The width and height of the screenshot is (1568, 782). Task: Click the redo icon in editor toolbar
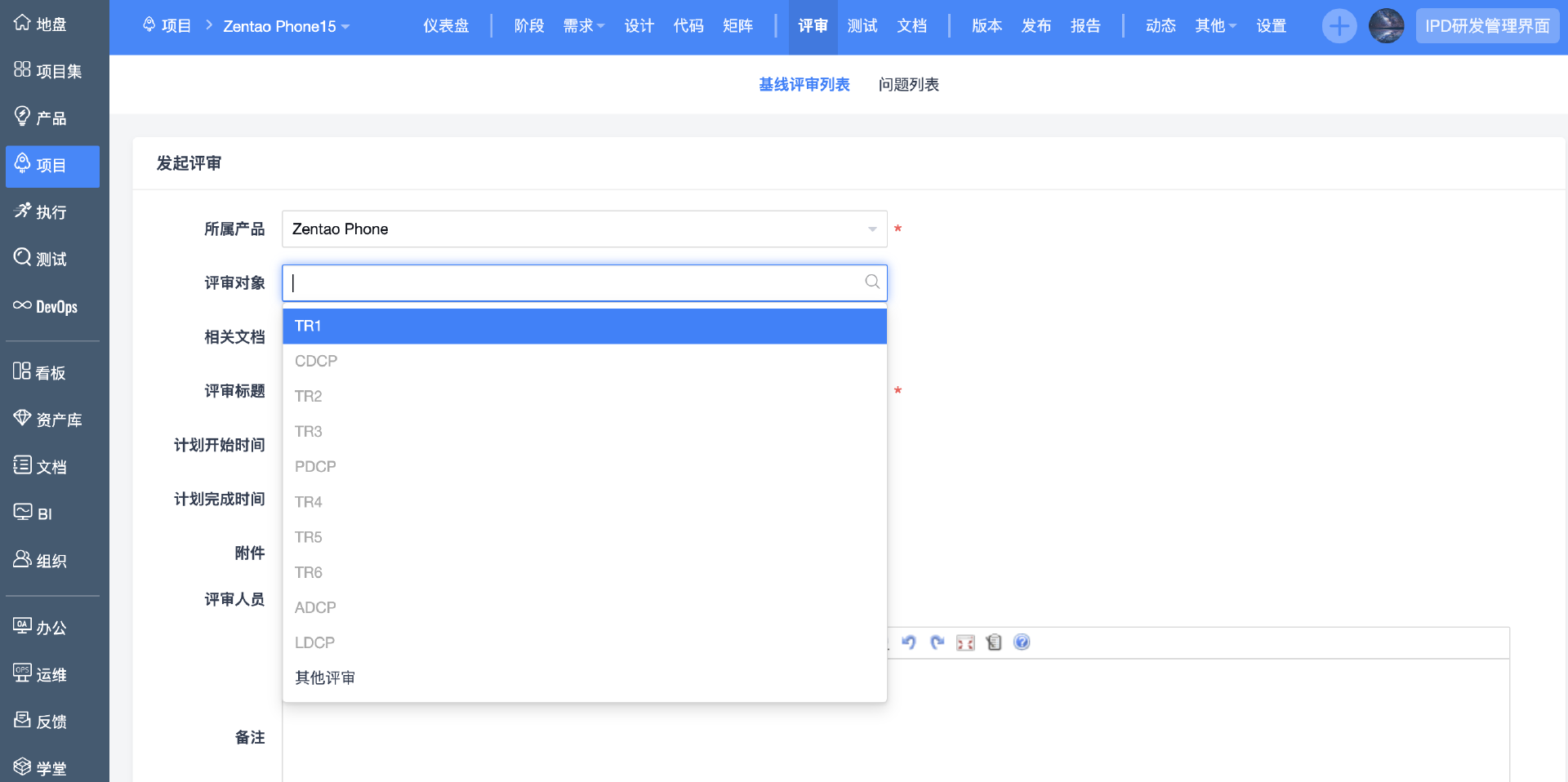coord(938,642)
